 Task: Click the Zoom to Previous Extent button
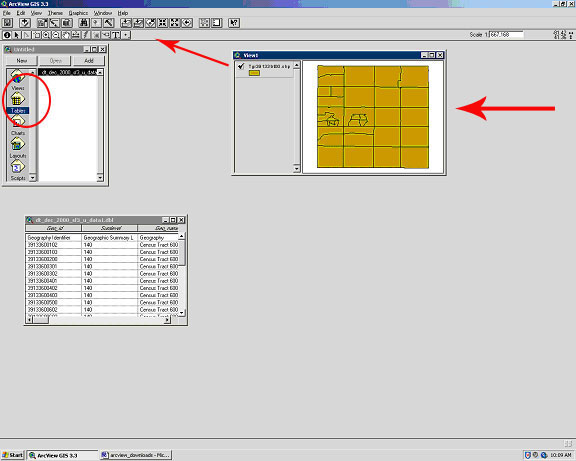pyautogui.click(x=187, y=23)
